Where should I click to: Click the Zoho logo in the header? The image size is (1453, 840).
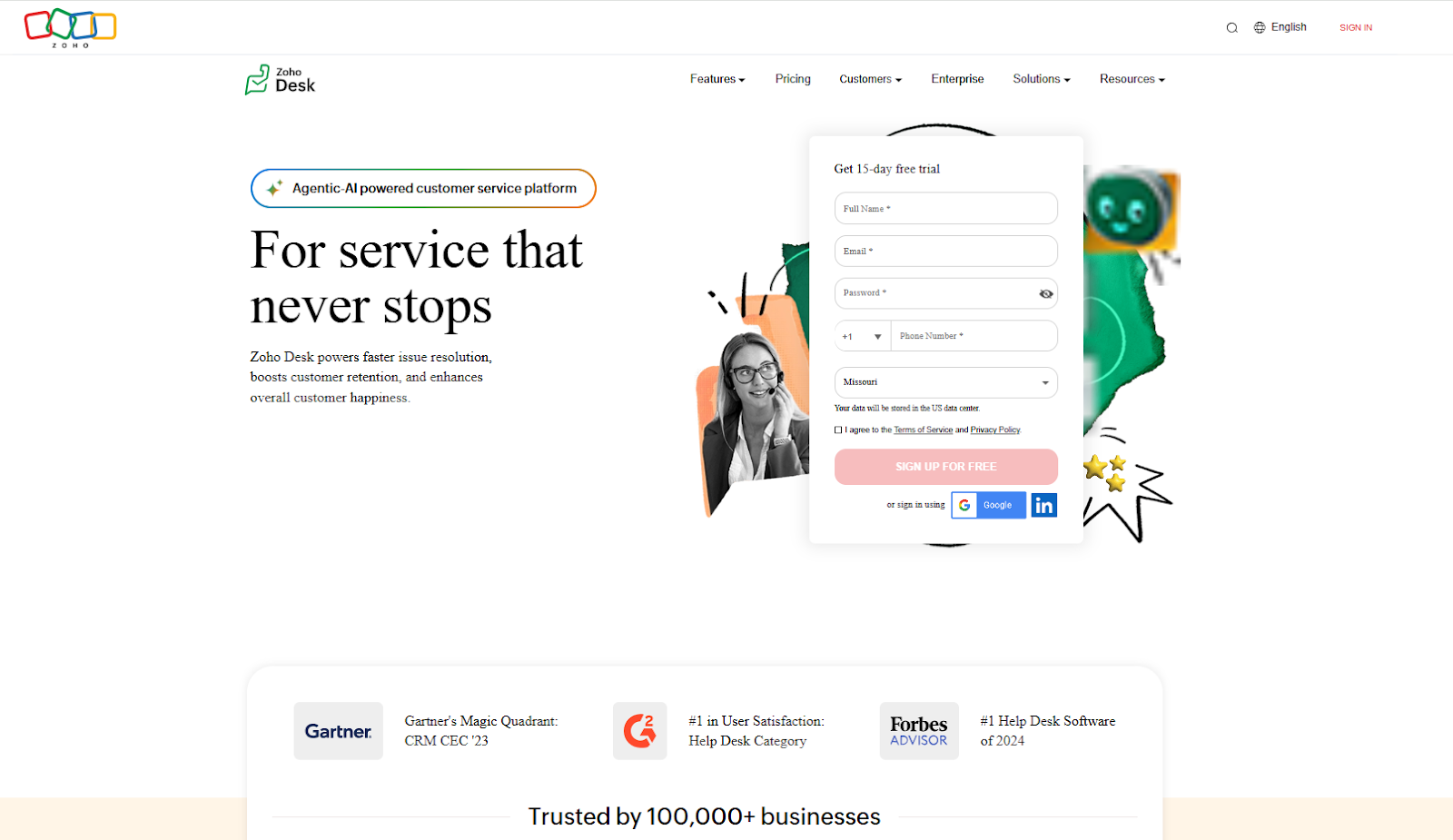click(x=70, y=27)
